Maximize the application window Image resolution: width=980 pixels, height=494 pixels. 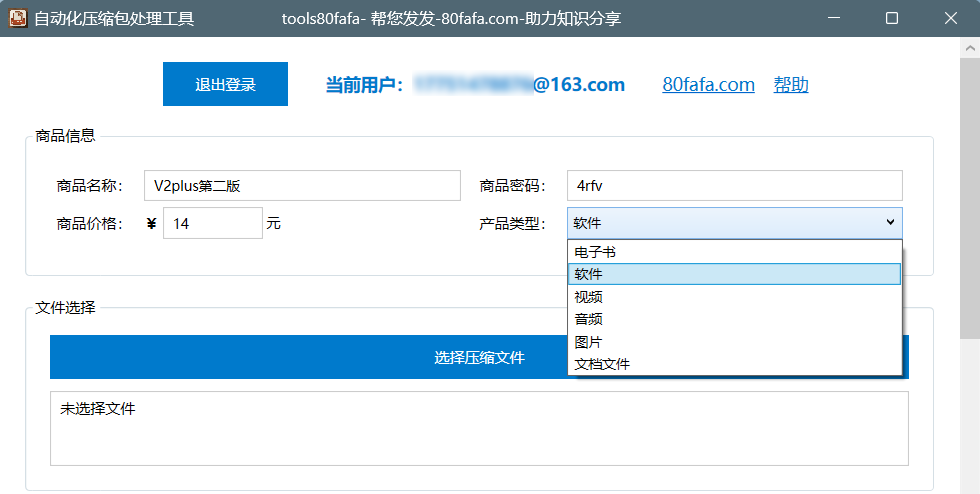click(x=892, y=18)
